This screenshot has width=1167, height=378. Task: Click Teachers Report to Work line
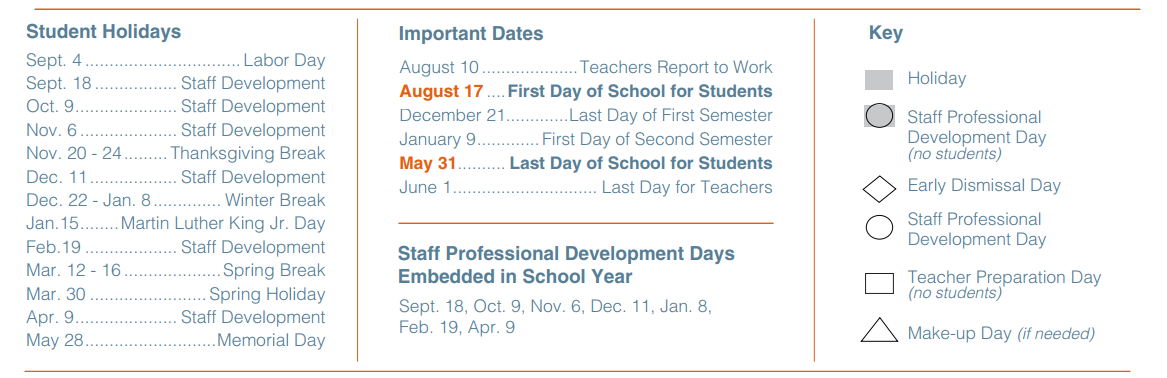click(586, 67)
